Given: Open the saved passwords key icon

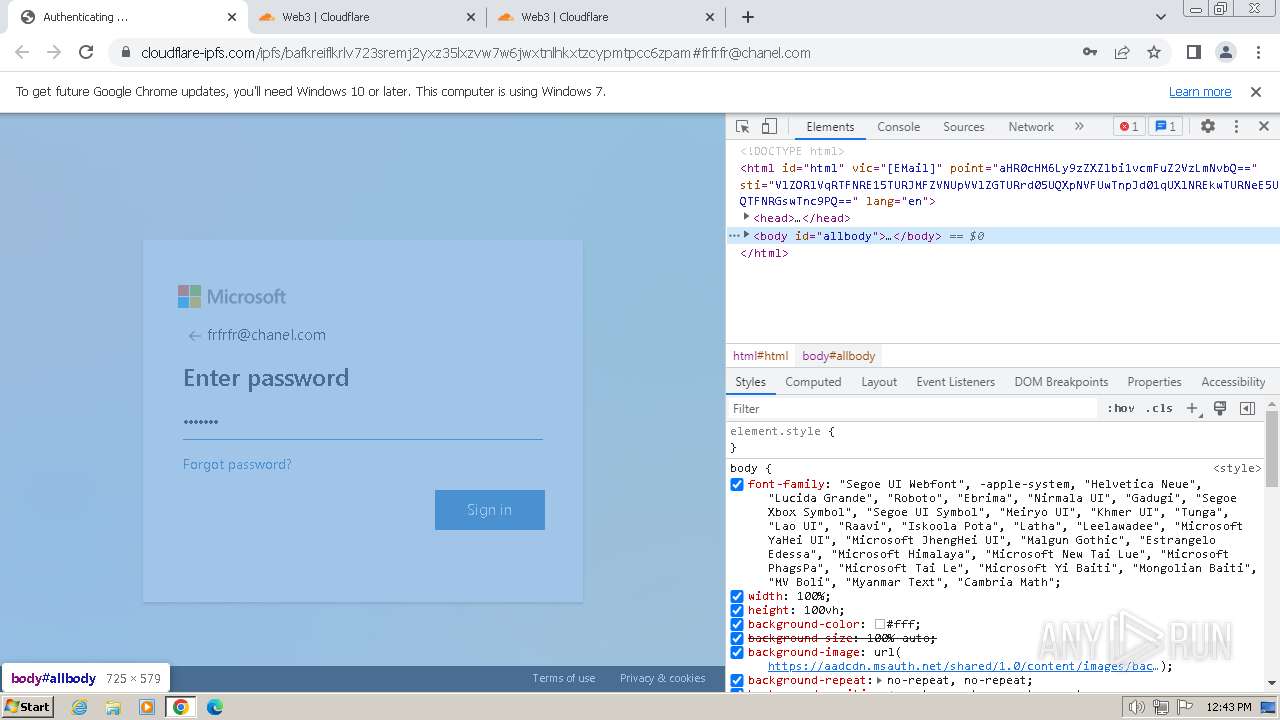Looking at the screenshot, I should (x=1090, y=52).
